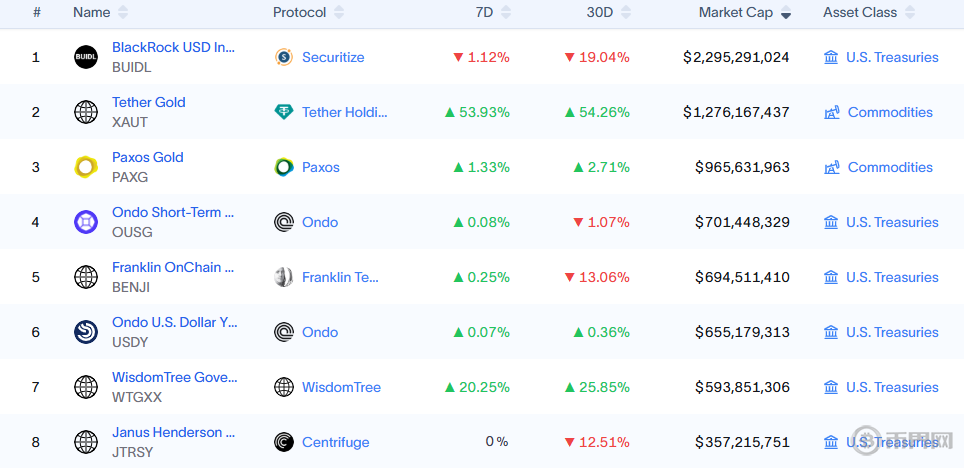
Task: Click U.S. Treasuries link in BUIDL row
Action: pos(892,57)
